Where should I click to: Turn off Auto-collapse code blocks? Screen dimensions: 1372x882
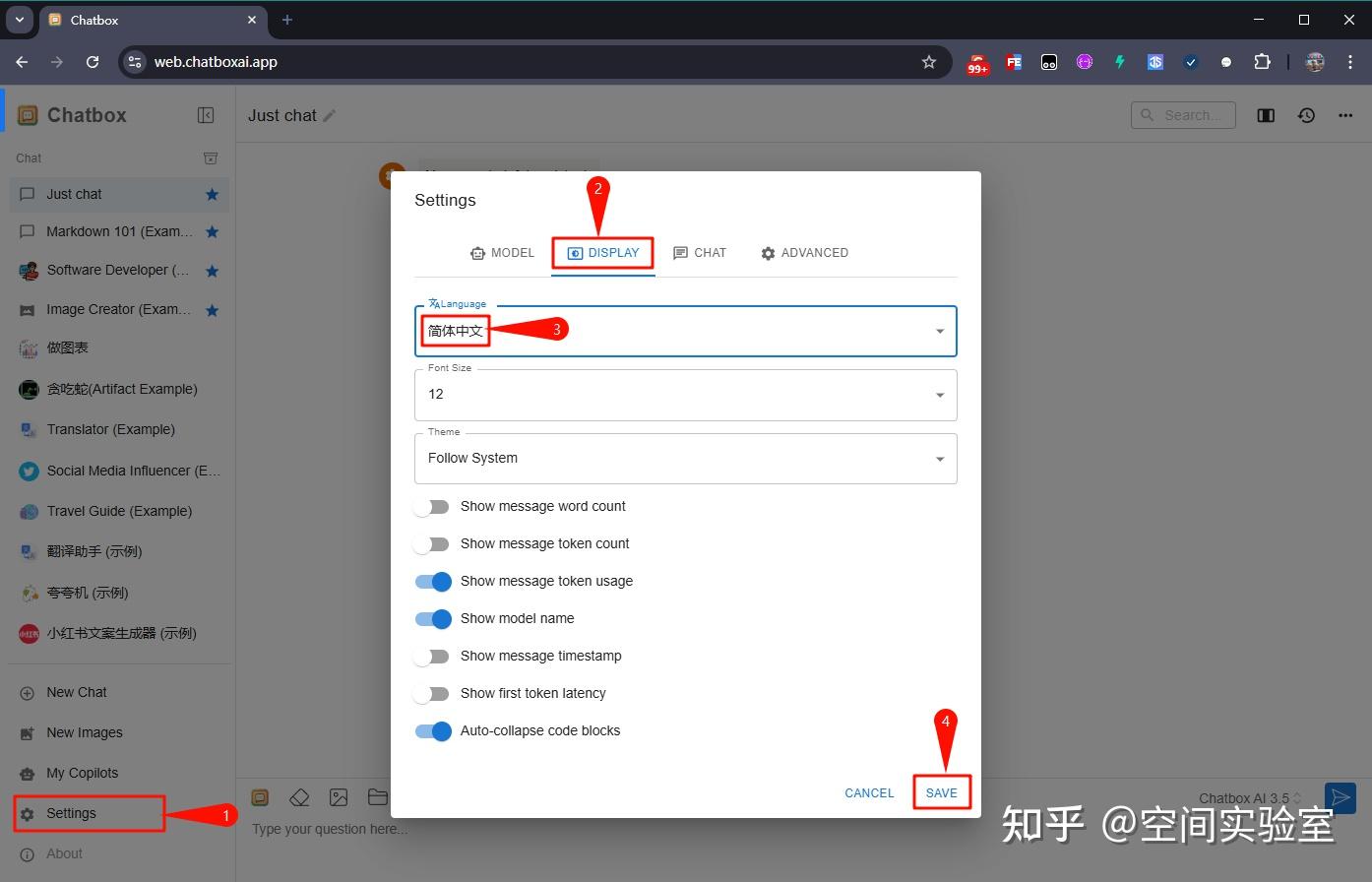point(432,730)
